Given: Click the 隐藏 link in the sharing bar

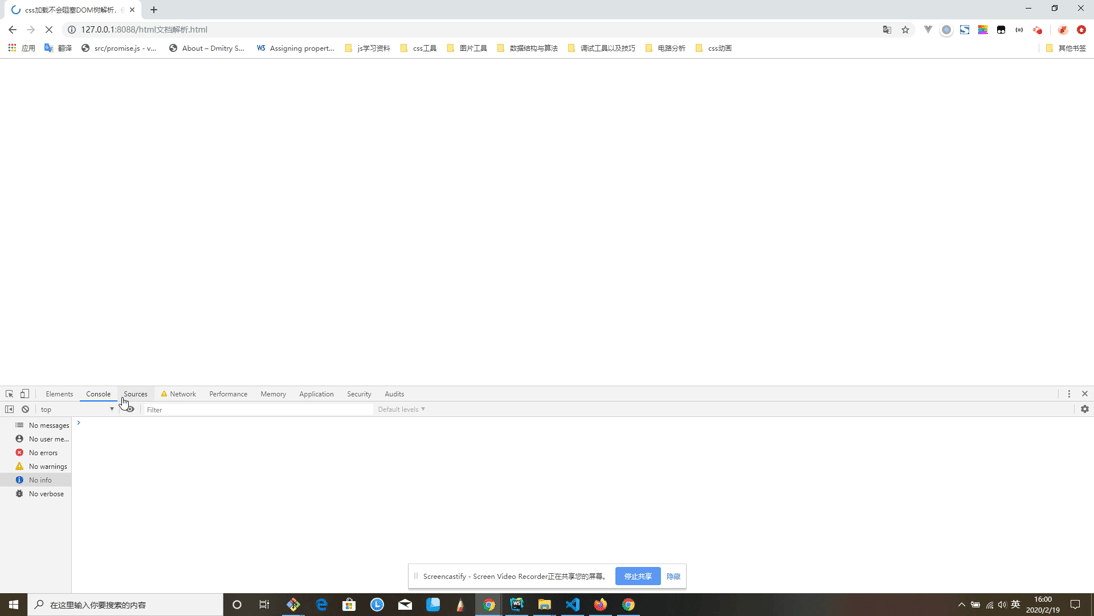Looking at the screenshot, I should [673, 576].
